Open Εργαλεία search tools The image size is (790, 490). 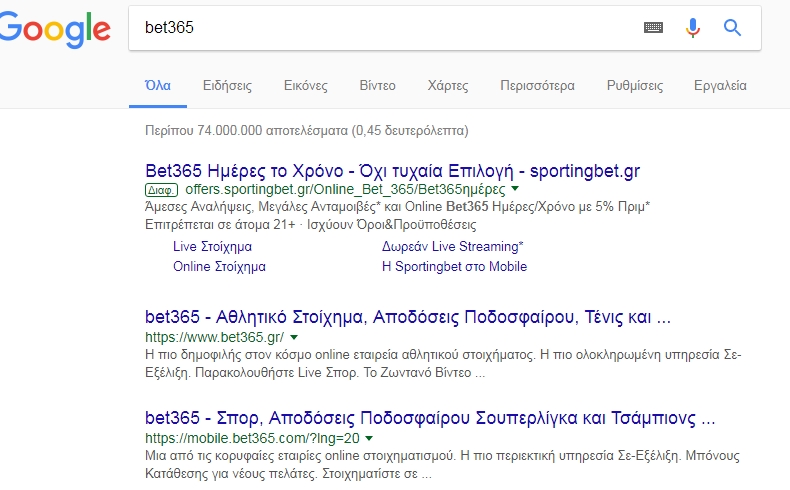[720, 86]
